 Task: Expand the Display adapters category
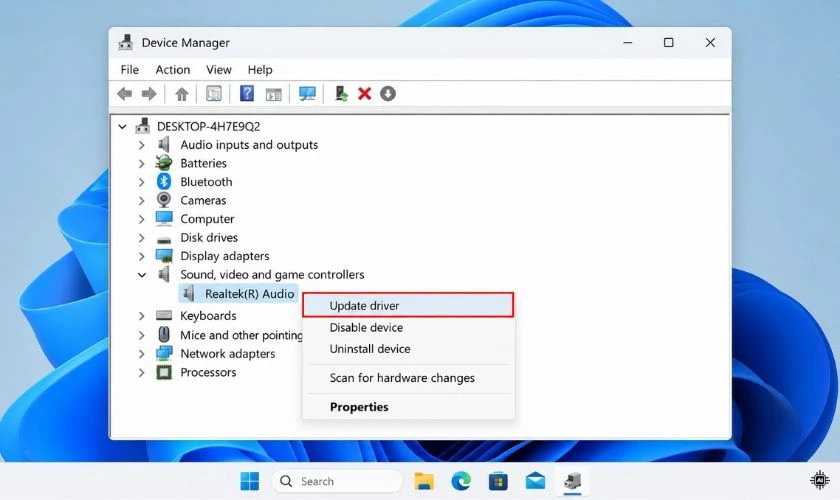coord(141,256)
